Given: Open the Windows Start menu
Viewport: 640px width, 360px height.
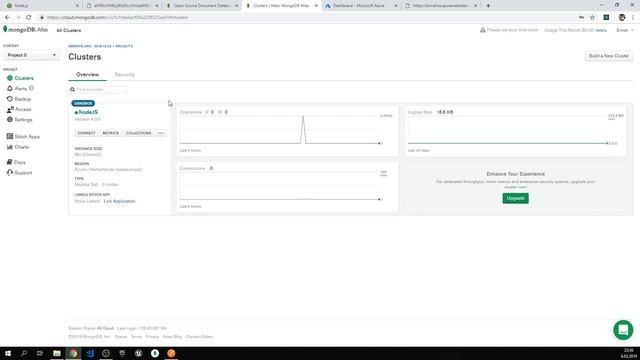Looking at the screenshot, I should 8,353.
